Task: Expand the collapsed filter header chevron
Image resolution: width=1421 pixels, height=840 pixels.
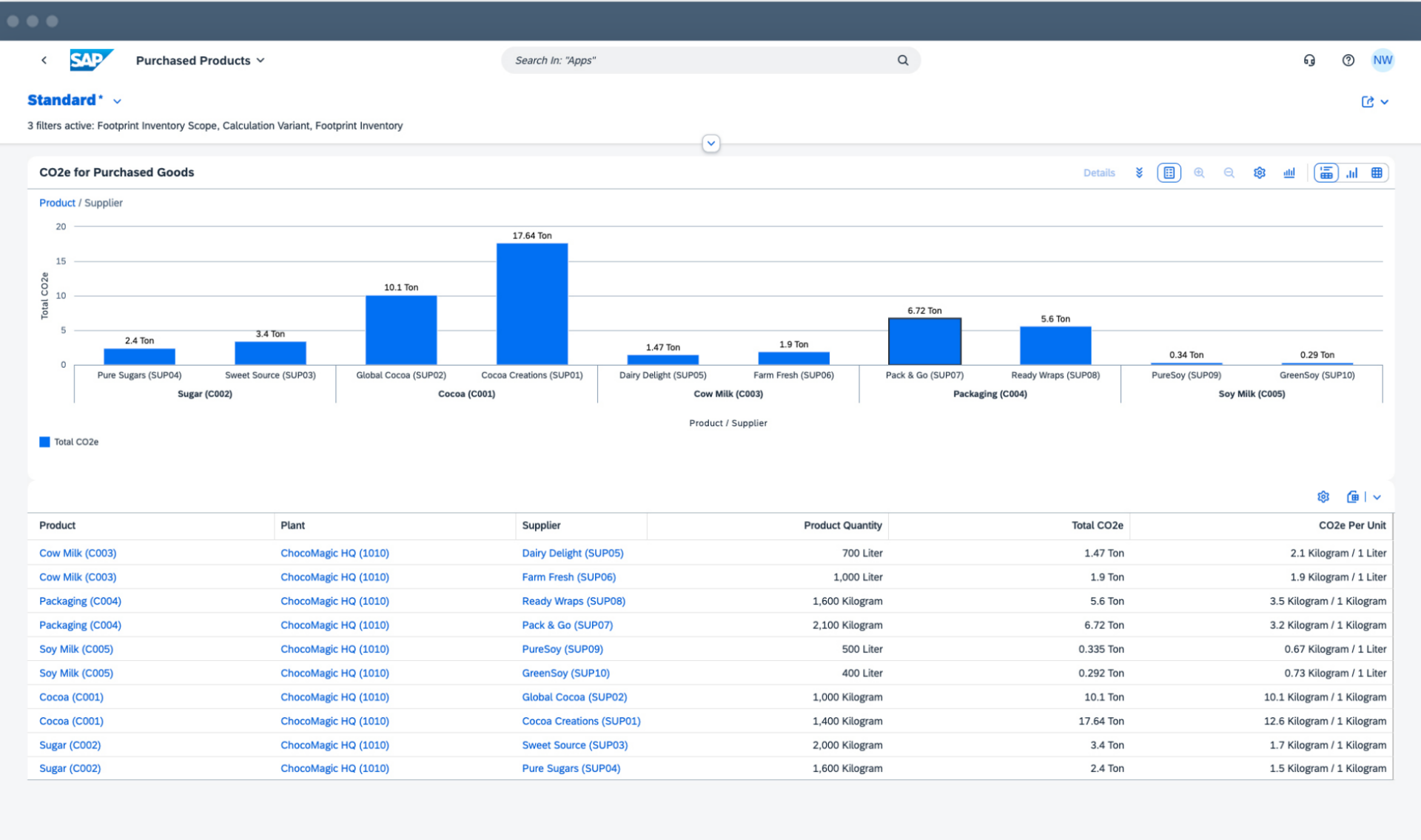Action: point(710,143)
